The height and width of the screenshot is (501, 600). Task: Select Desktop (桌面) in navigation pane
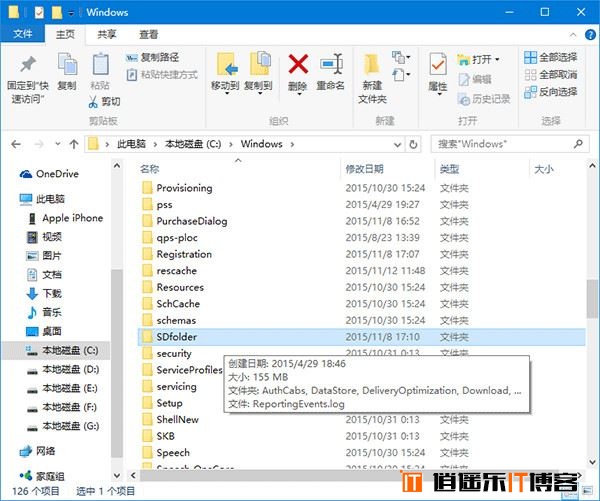(x=45, y=331)
